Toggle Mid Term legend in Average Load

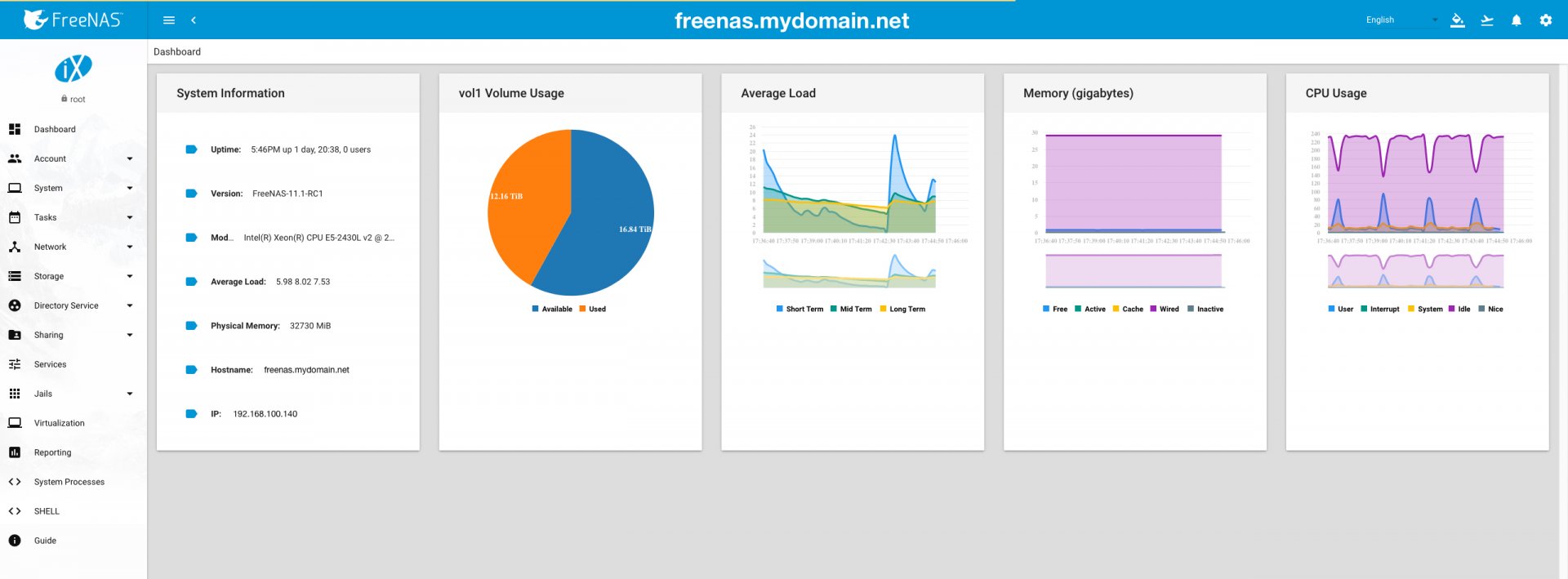[x=833, y=309]
